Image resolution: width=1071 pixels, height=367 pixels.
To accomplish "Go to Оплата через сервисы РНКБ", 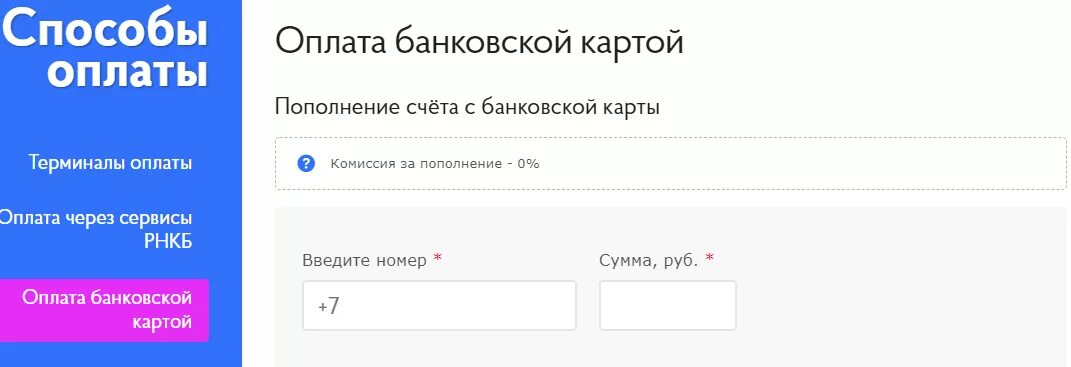I will click(x=95, y=230).
